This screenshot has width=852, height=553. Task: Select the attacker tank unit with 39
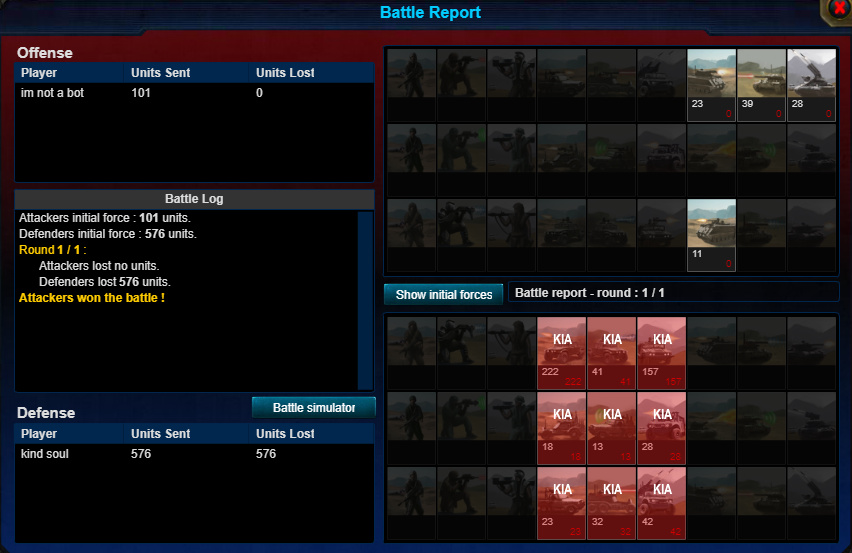761,85
